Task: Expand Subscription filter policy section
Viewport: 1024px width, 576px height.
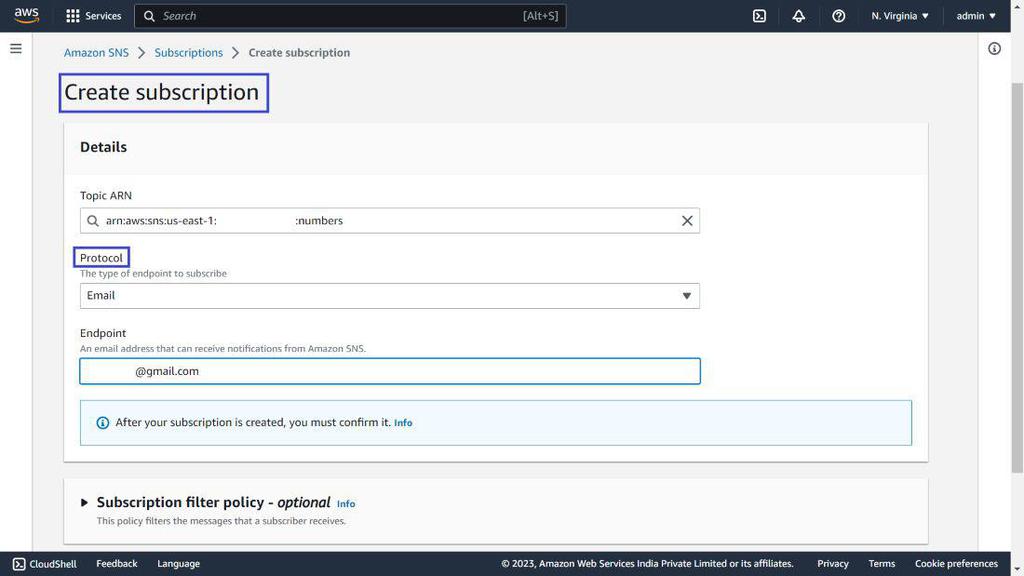Action: (x=84, y=502)
